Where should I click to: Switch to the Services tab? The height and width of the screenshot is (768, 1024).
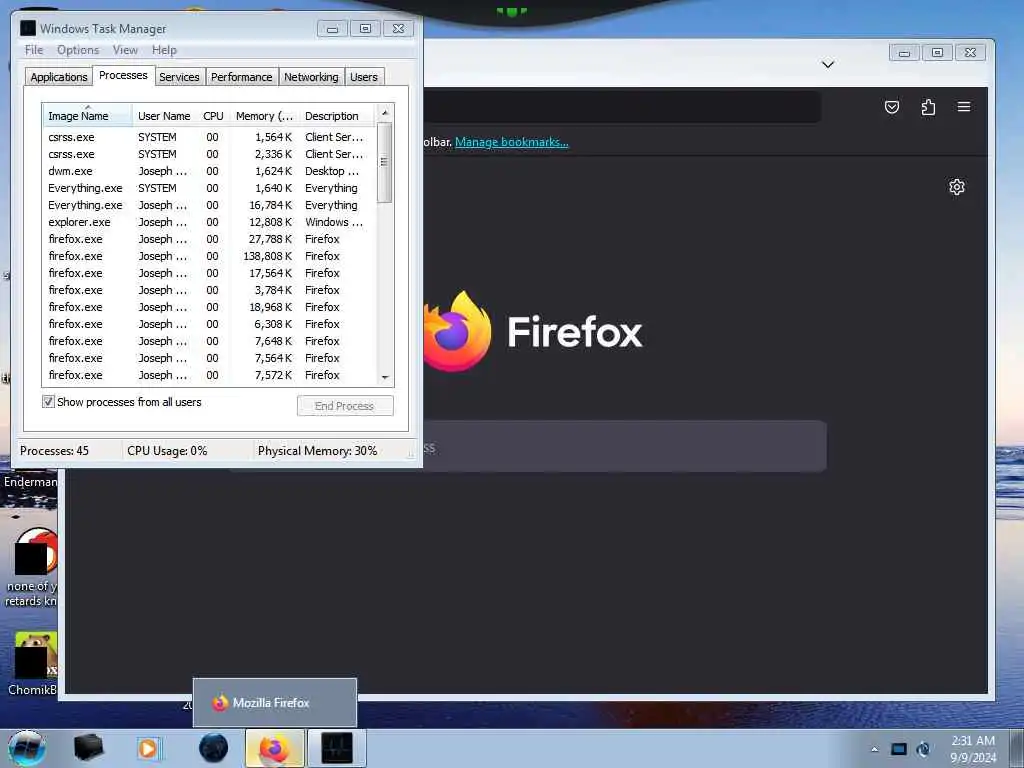click(x=179, y=77)
